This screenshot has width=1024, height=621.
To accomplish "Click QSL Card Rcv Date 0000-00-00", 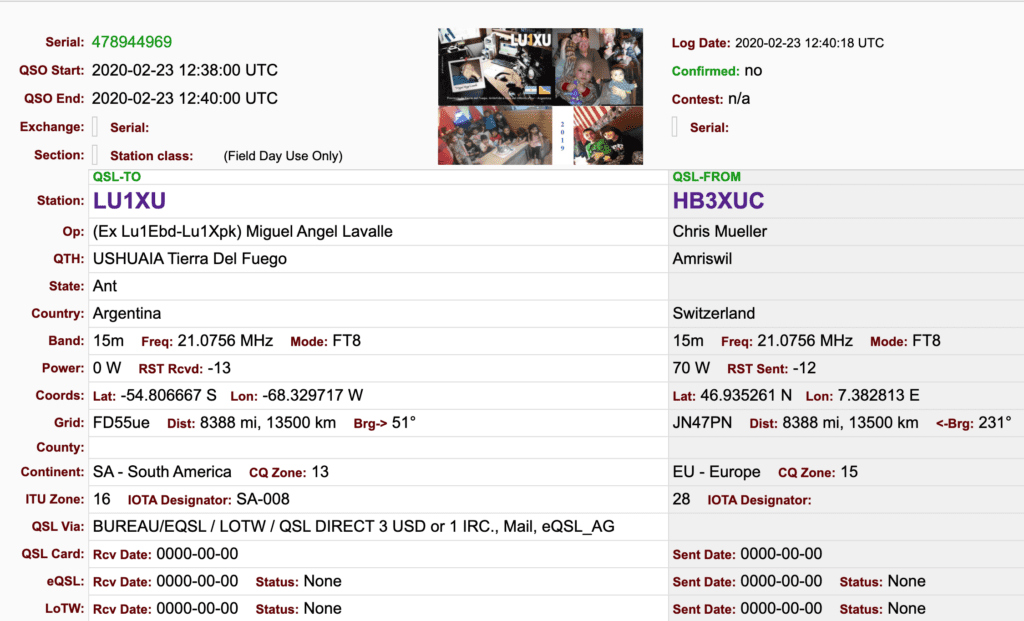I will pyautogui.click(x=197, y=554).
